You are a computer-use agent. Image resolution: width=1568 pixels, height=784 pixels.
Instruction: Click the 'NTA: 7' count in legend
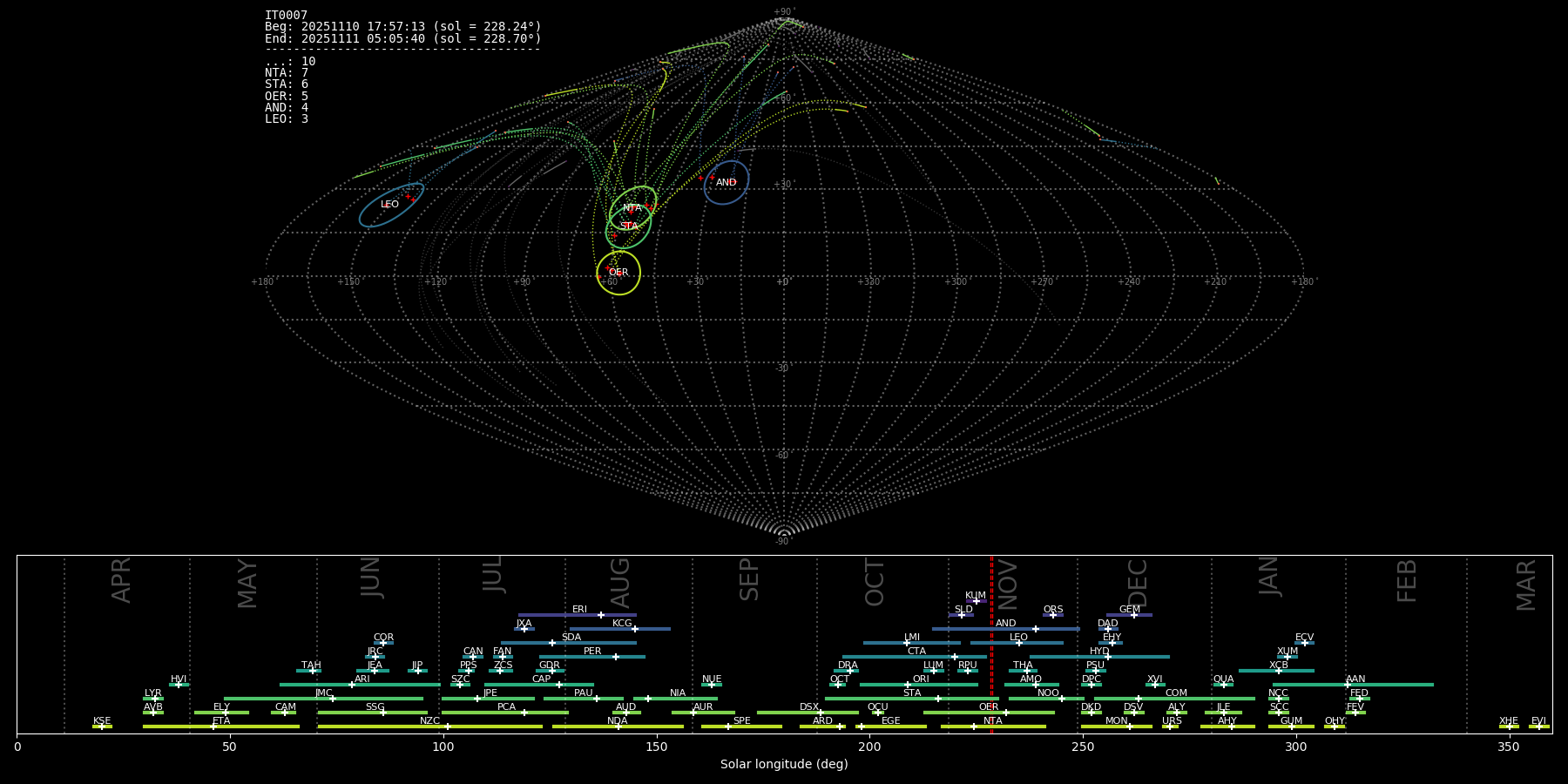pos(287,73)
